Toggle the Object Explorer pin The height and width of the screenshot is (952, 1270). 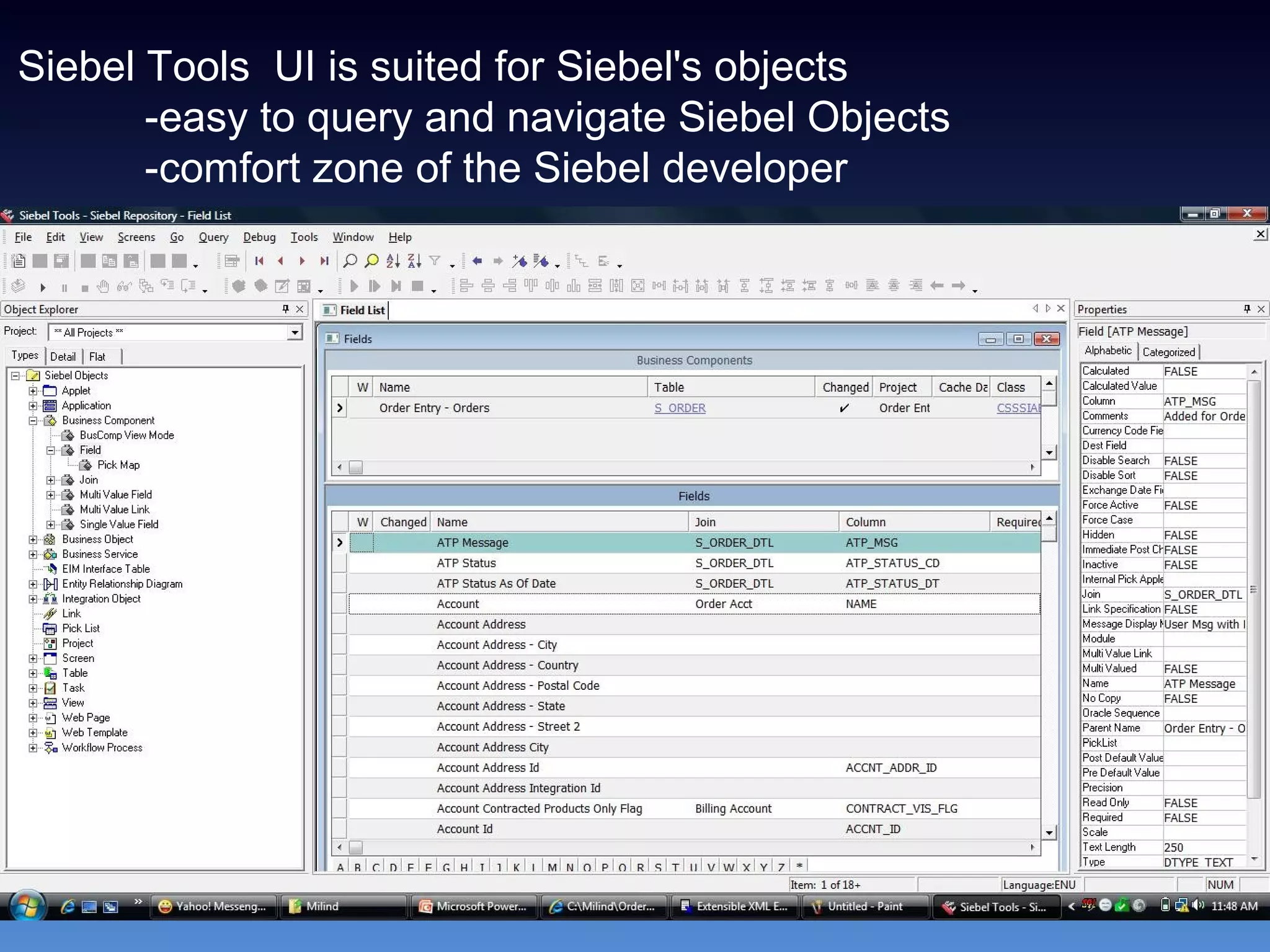[285, 309]
